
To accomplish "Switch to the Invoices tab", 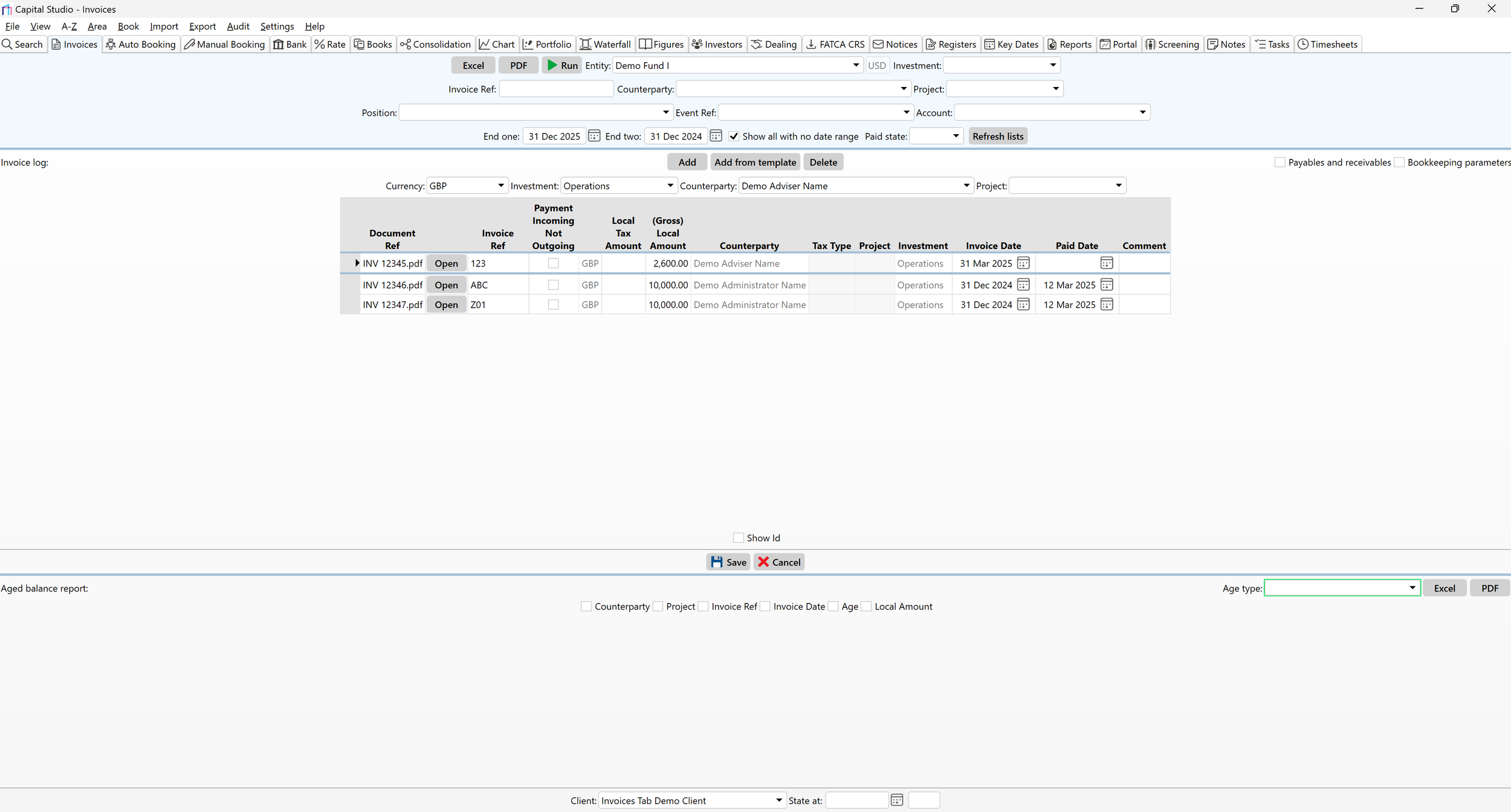I will pos(75,44).
